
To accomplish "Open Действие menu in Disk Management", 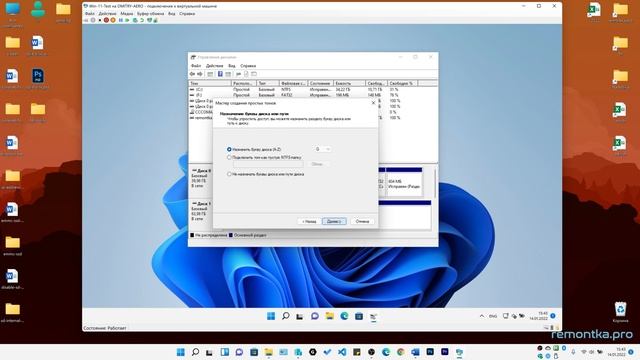I will pos(214,66).
